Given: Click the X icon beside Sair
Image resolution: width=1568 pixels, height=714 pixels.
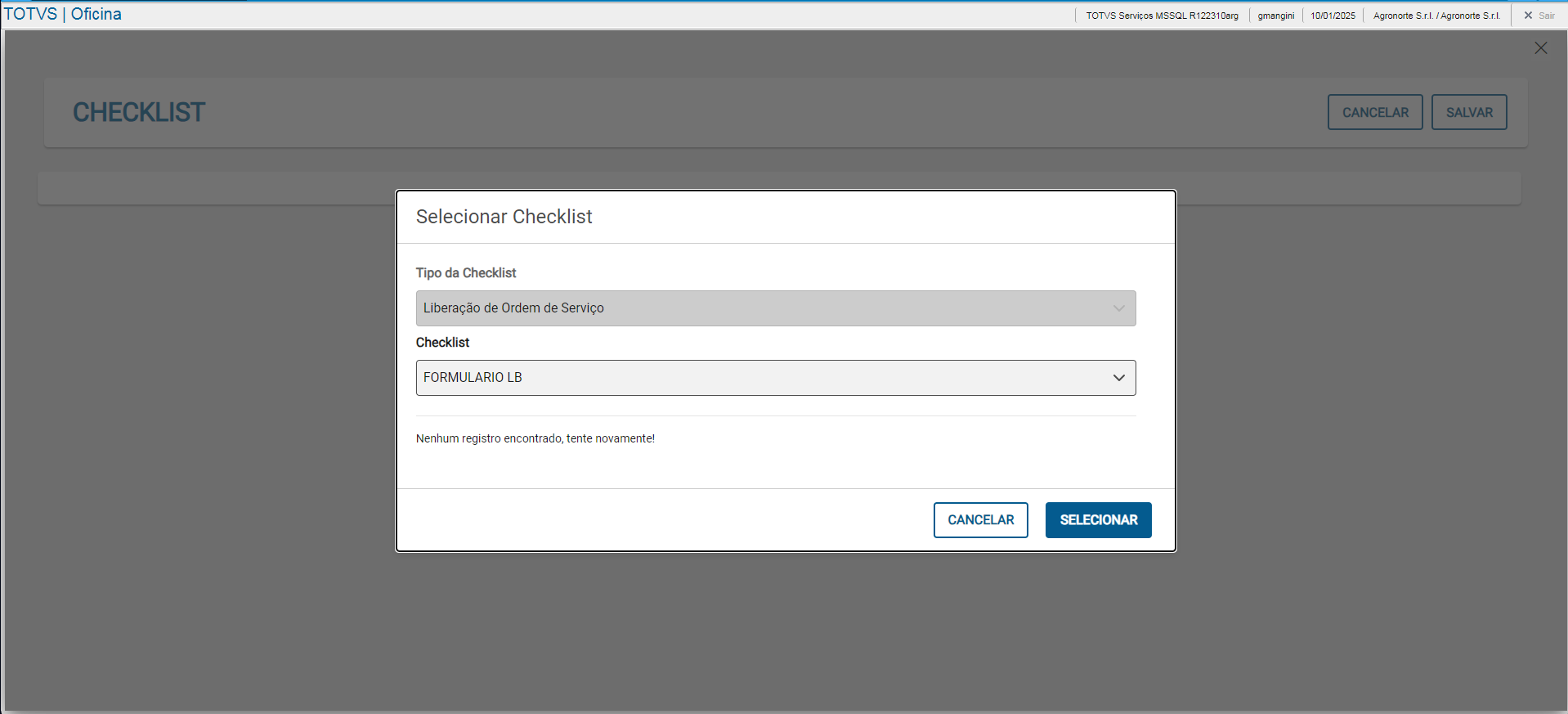Looking at the screenshot, I should pos(1528,16).
